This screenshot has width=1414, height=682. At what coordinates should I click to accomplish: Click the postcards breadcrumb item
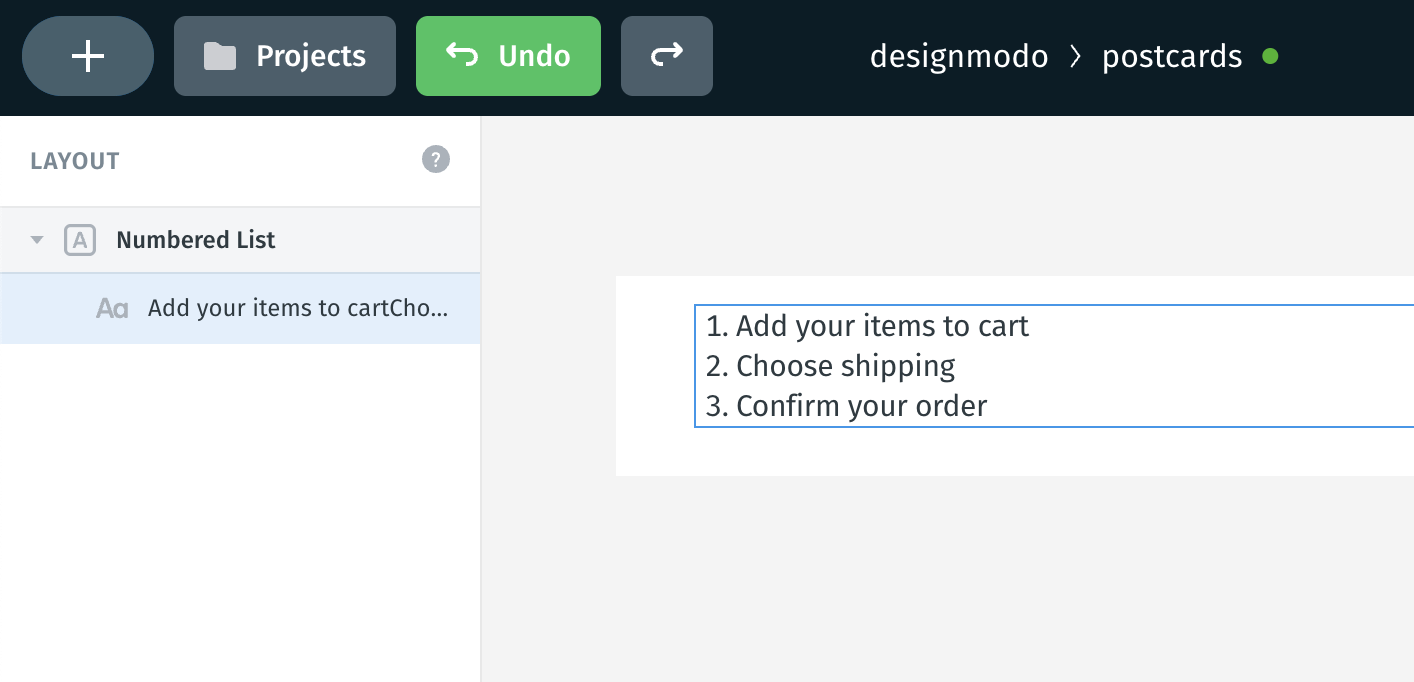(x=1172, y=57)
